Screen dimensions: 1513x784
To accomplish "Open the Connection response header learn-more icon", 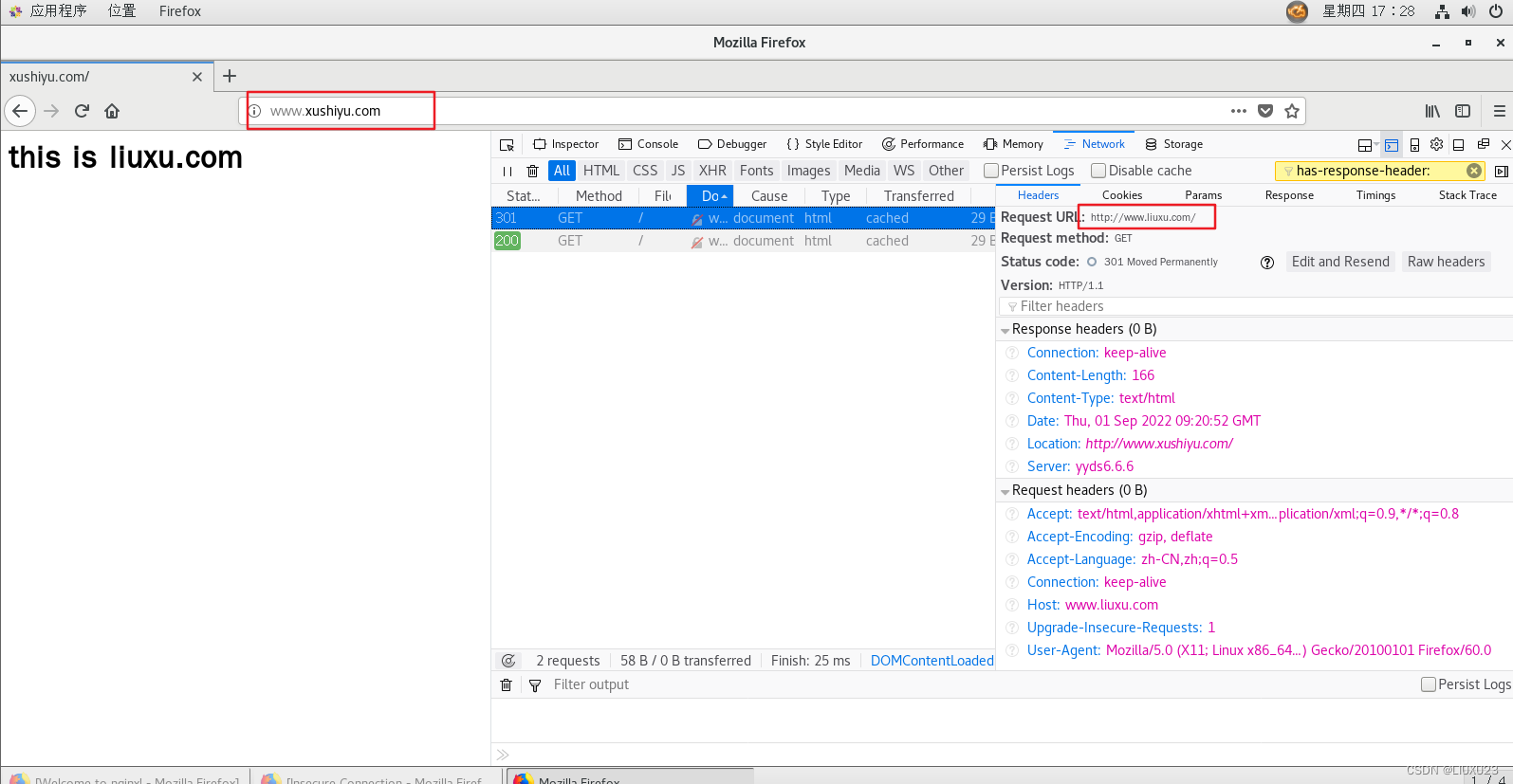I will [1012, 353].
